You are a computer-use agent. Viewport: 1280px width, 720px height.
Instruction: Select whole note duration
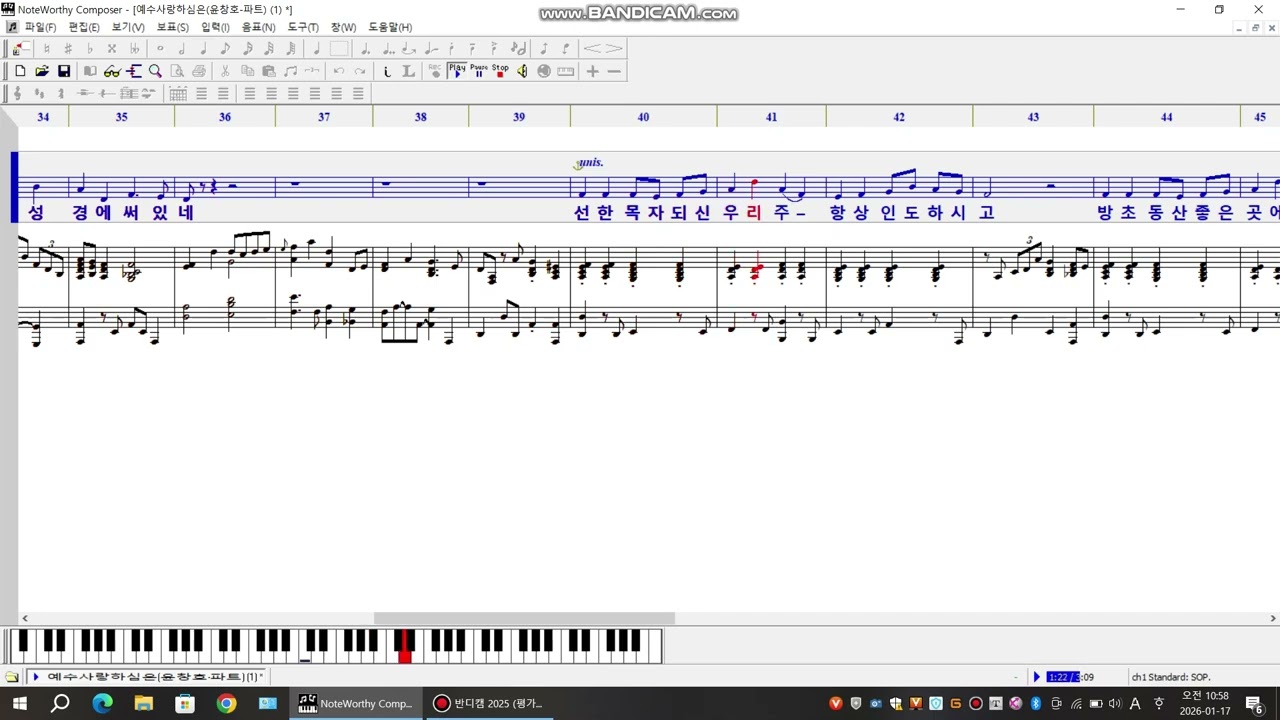pos(160,48)
